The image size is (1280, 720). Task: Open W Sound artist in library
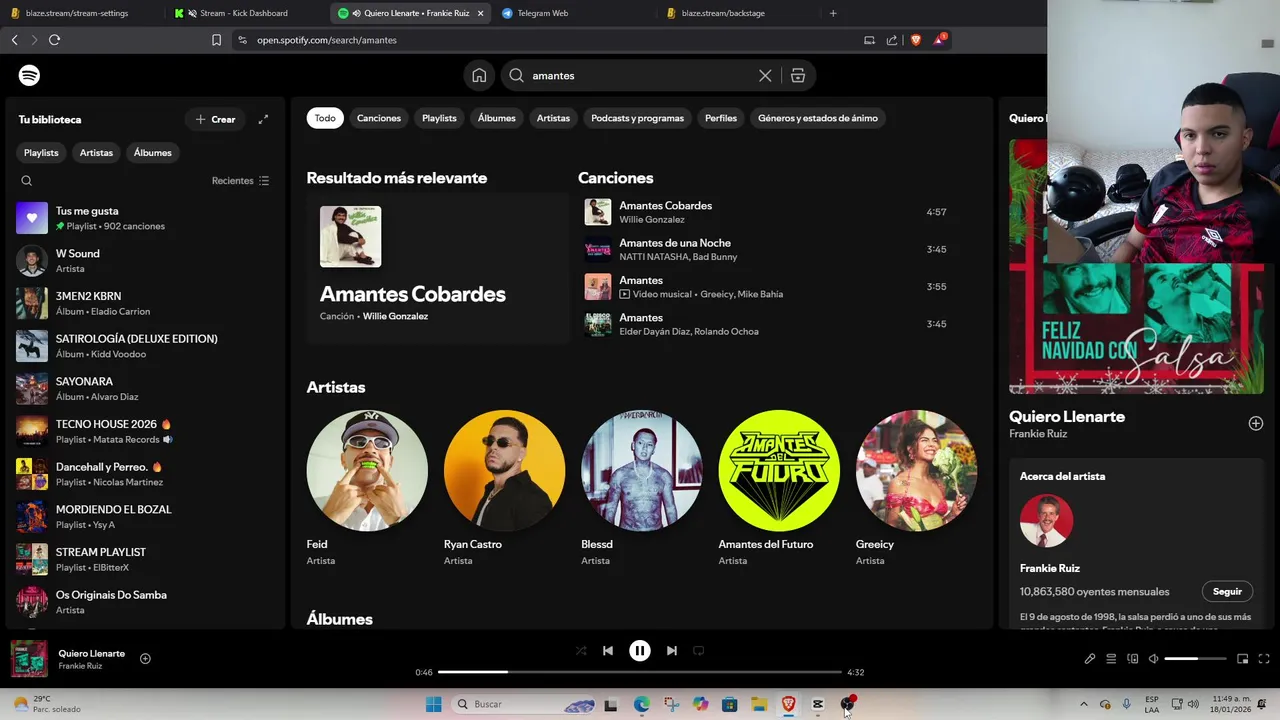tap(145, 261)
